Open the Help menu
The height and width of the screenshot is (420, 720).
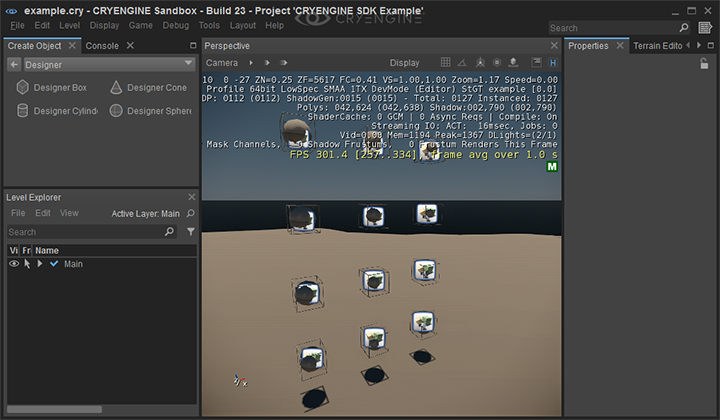click(274, 25)
